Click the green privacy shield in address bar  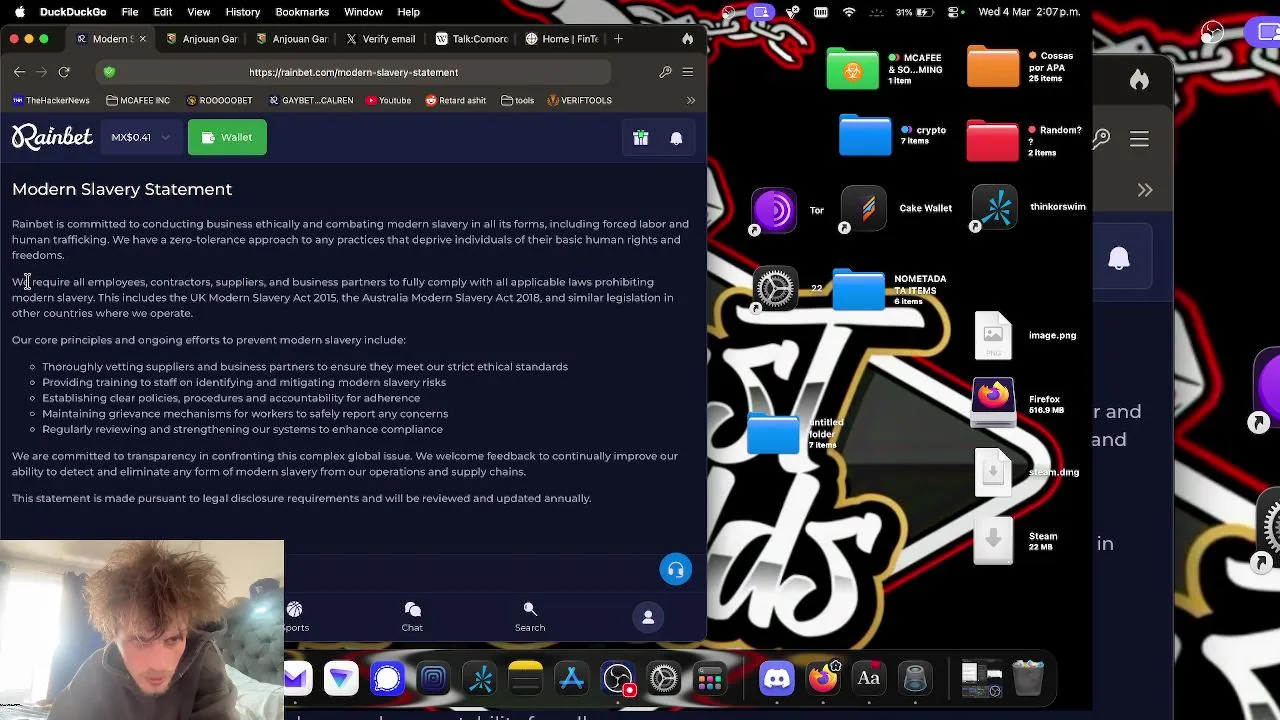109,72
